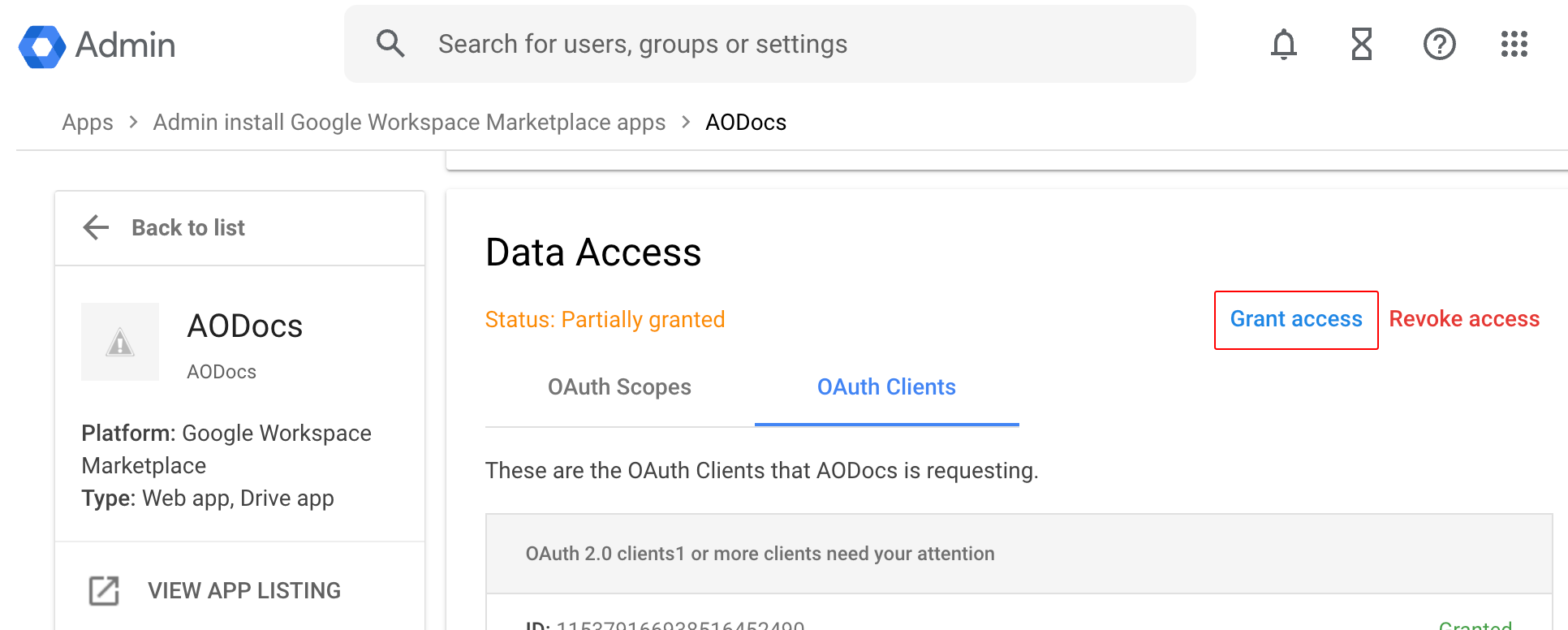Click the Status: Partially granted text

(605, 320)
